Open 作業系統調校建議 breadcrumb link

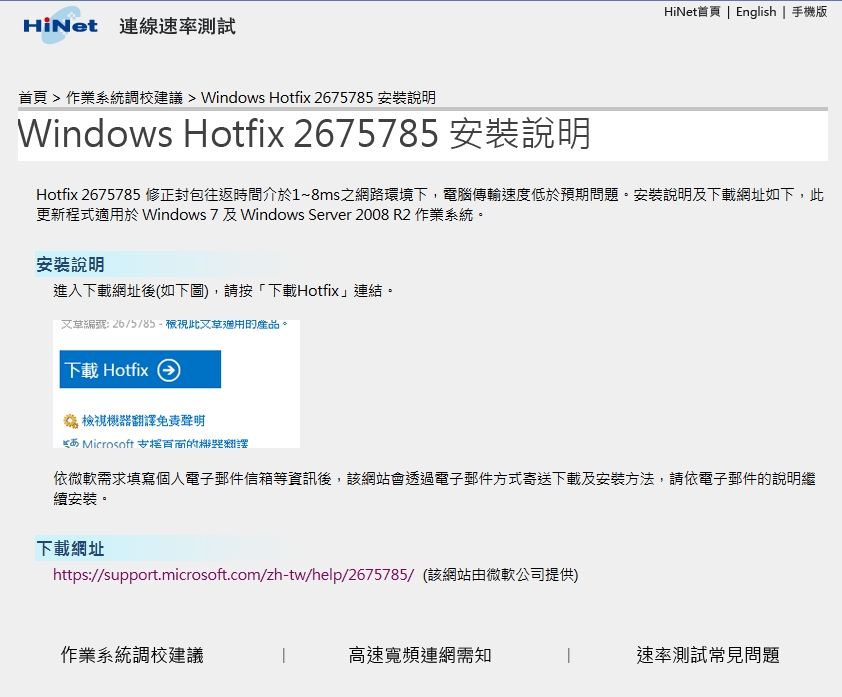pos(125,98)
